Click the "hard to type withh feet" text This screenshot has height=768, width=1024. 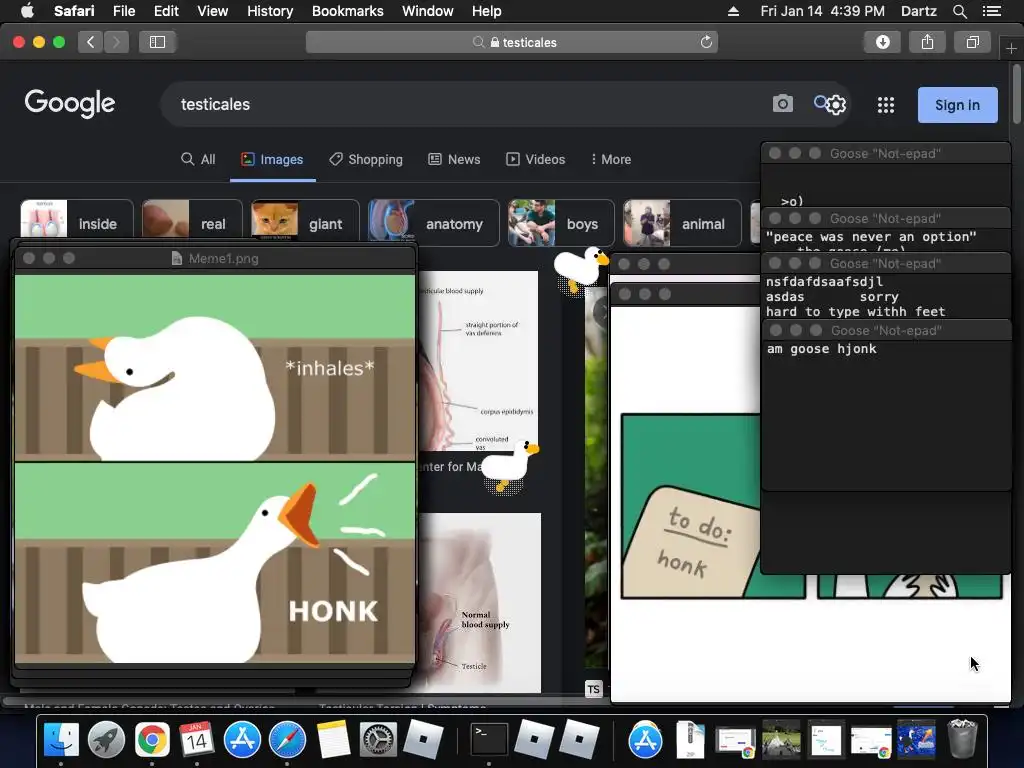coord(856,312)
